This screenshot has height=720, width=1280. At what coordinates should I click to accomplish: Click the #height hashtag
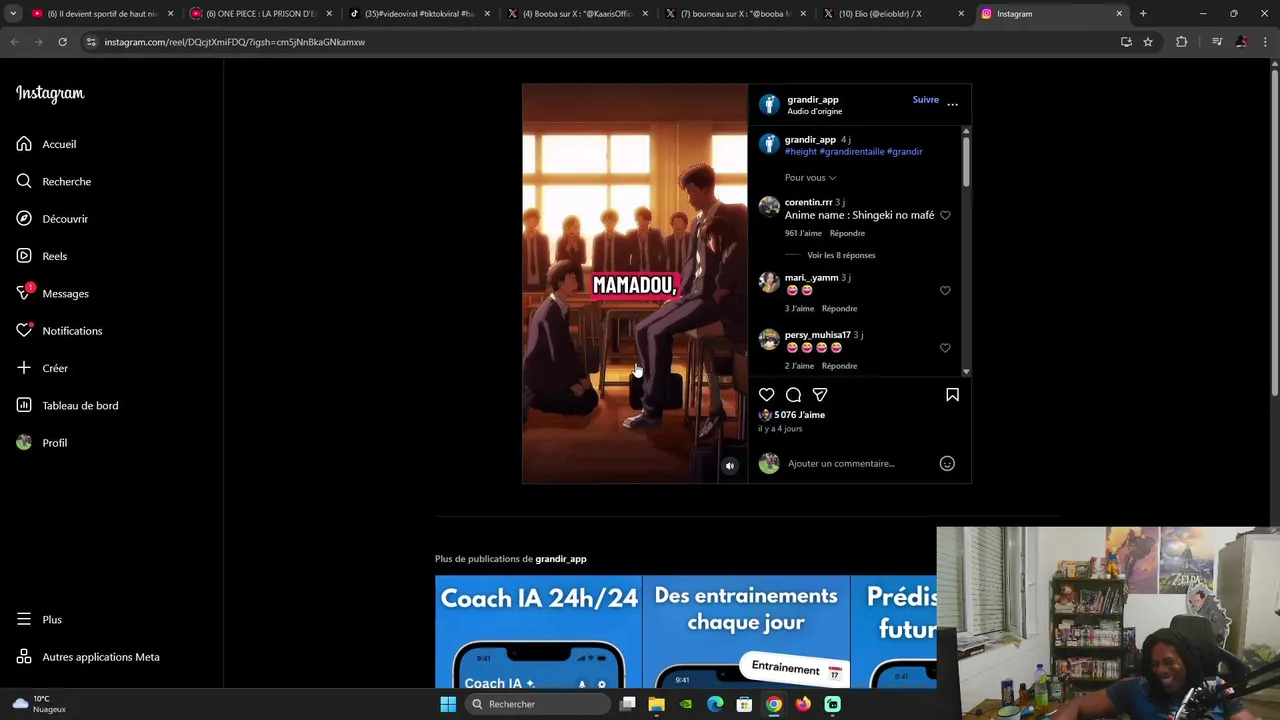point(800,152)
